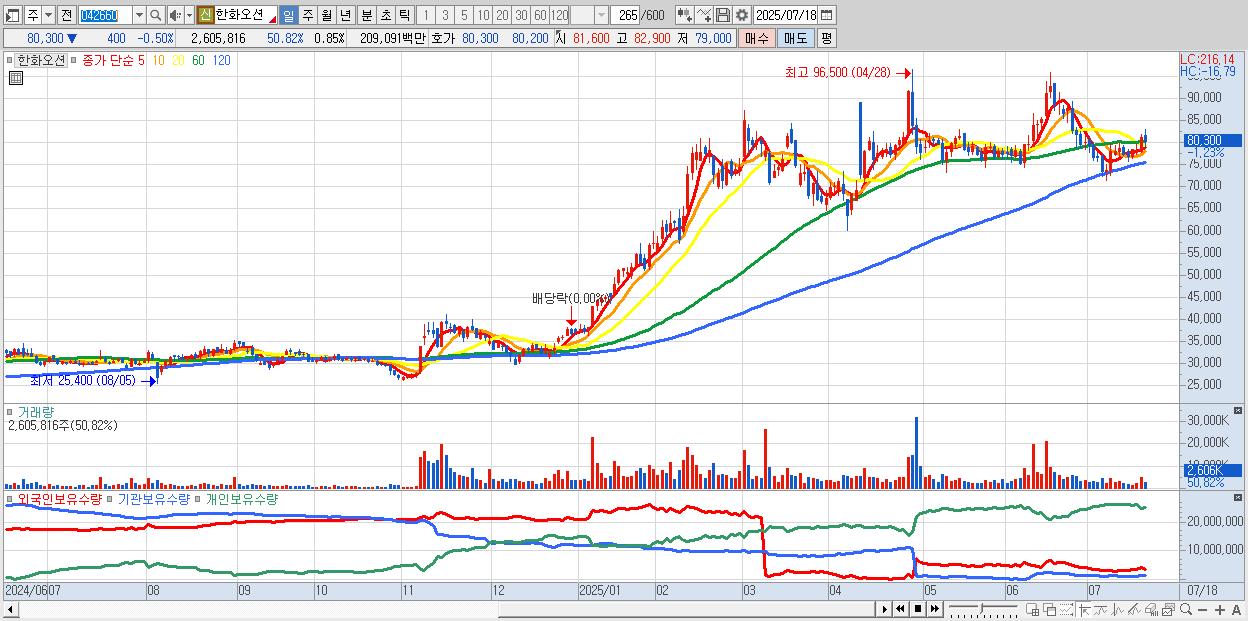Click the add indicator line icon
Viewport: 1248px width, 621px height.
click(704, 15)
